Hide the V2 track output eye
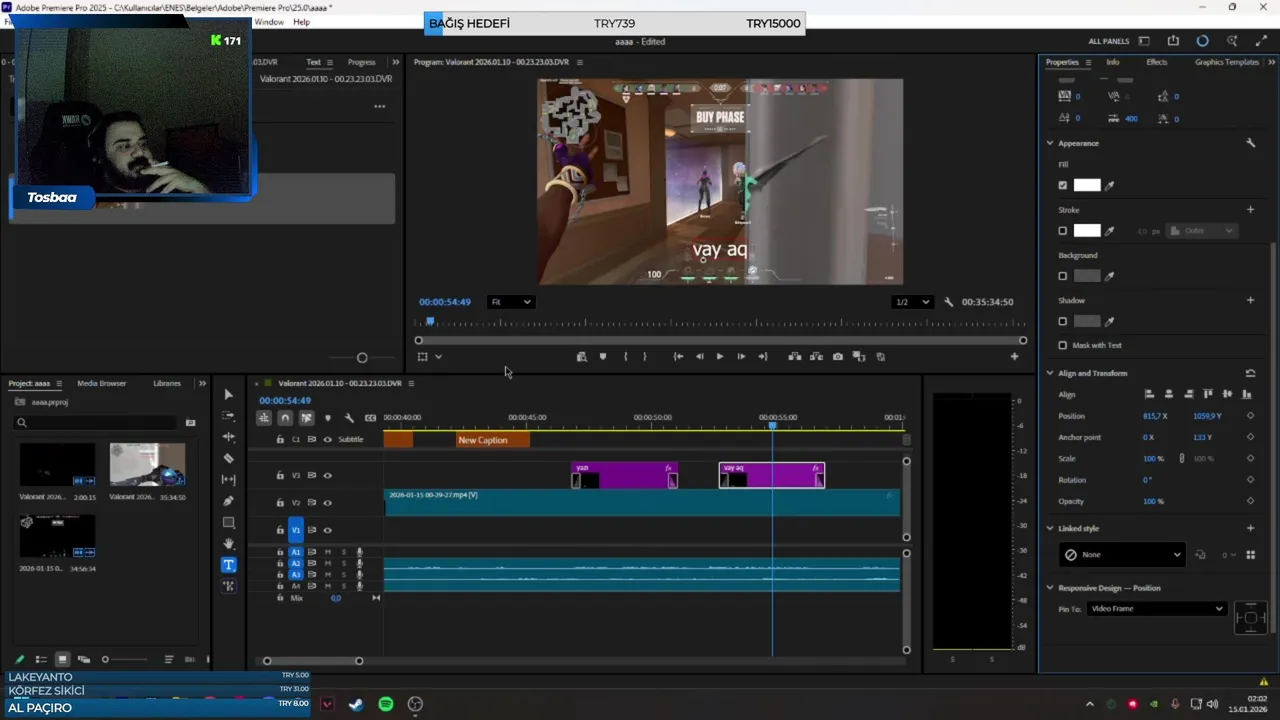This screenshot has height=720, width=1280. (327, 503)
